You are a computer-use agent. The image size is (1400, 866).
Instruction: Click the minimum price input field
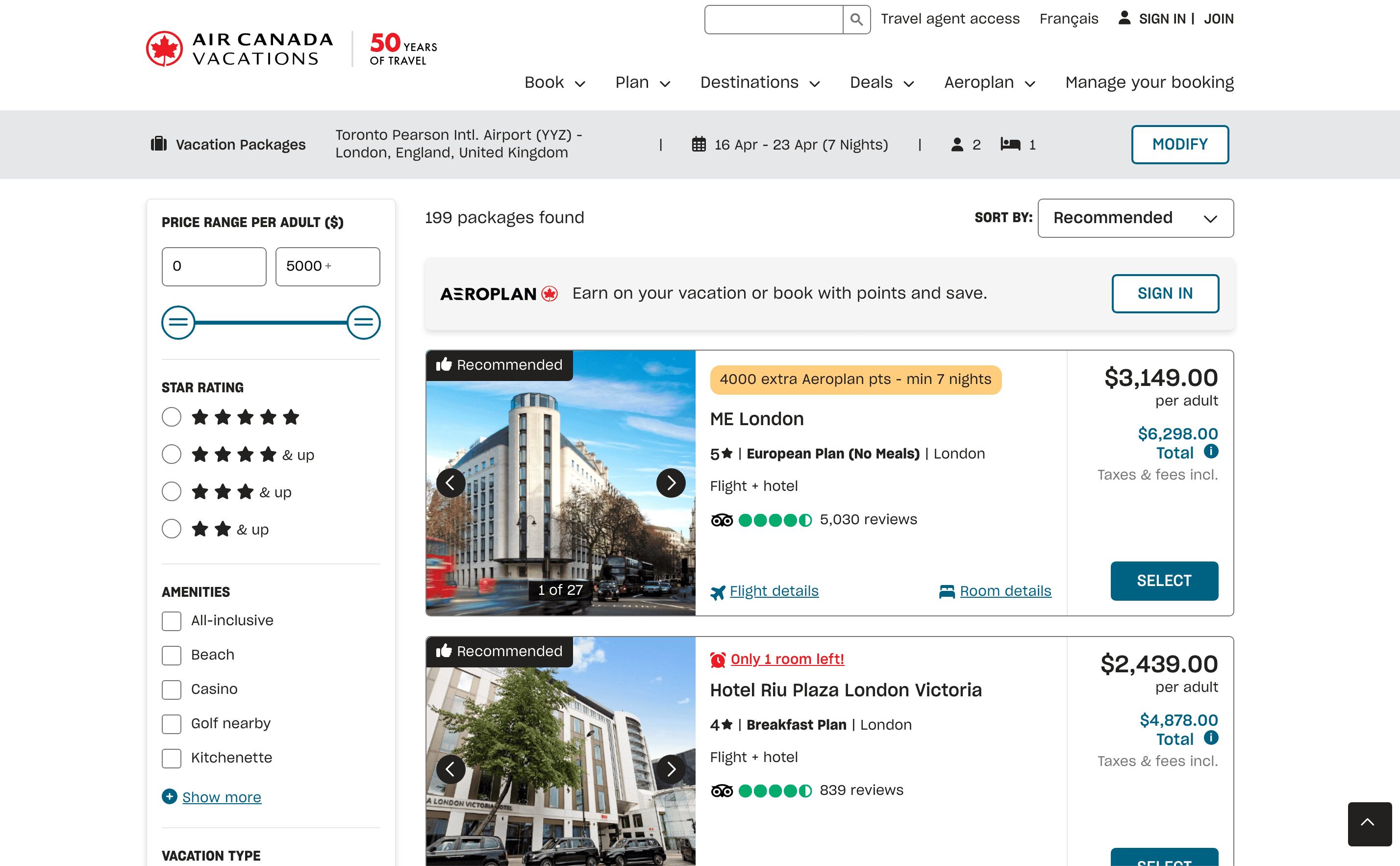point(214,266)
